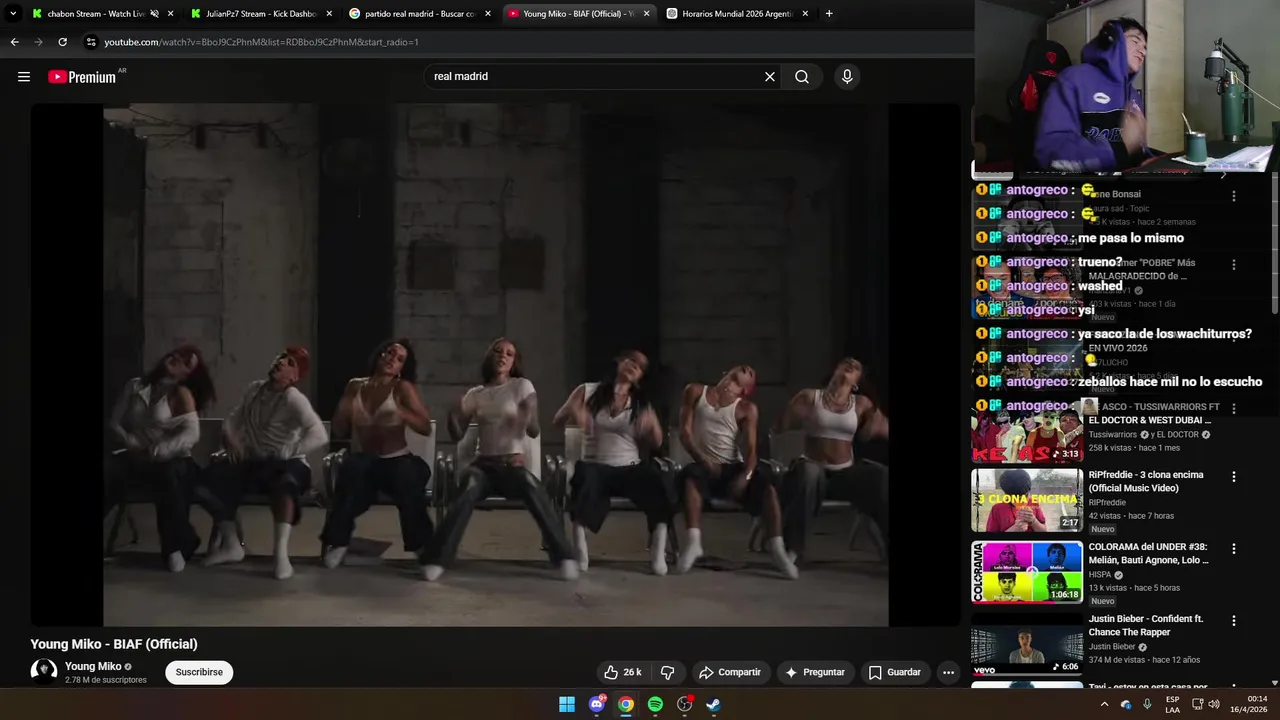
Task: Open Chrome from the taskbar
Action: (x=626, y=704)
